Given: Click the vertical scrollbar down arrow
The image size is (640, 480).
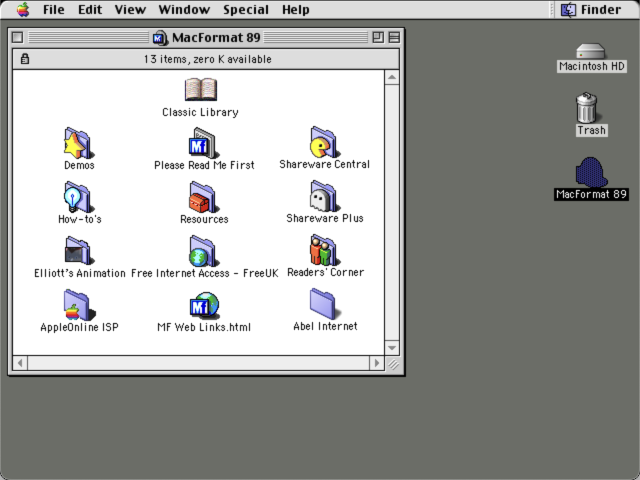Looking at the screenshot, I should click(x=392, y=348).
